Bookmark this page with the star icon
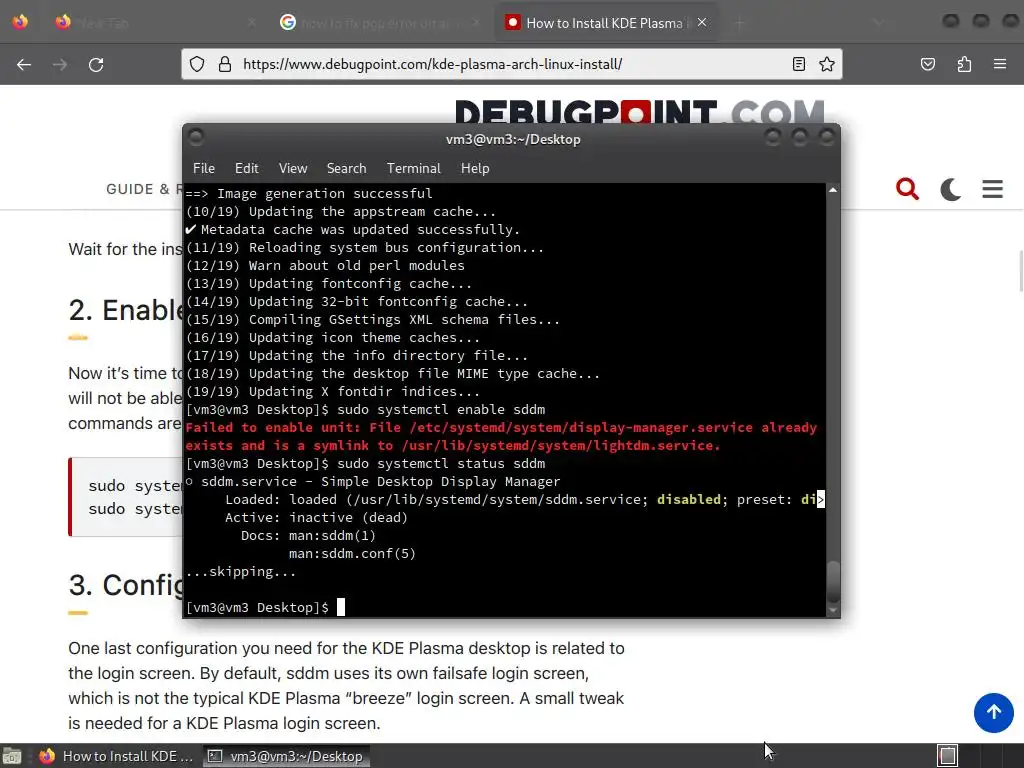The width and height of the screenshot is (1024, 768). click(827, 64)
